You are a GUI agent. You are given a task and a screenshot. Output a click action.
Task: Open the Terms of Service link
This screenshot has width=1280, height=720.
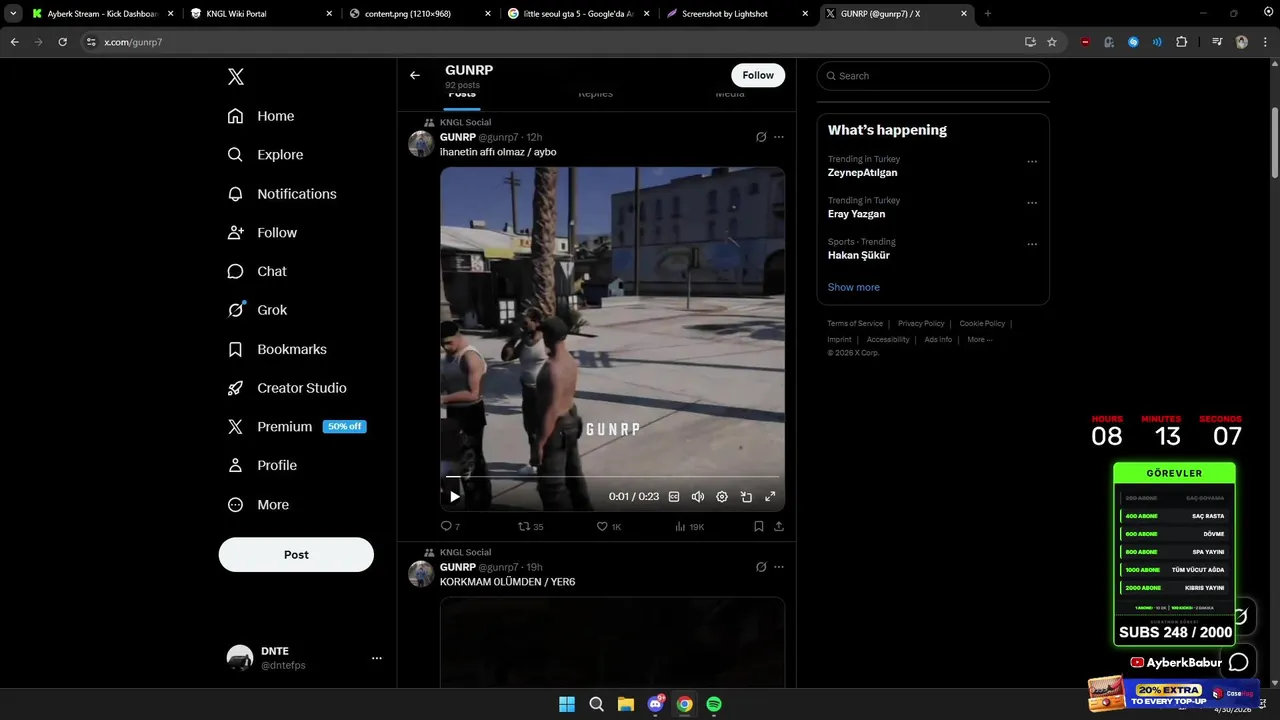[x=855, y=323]
